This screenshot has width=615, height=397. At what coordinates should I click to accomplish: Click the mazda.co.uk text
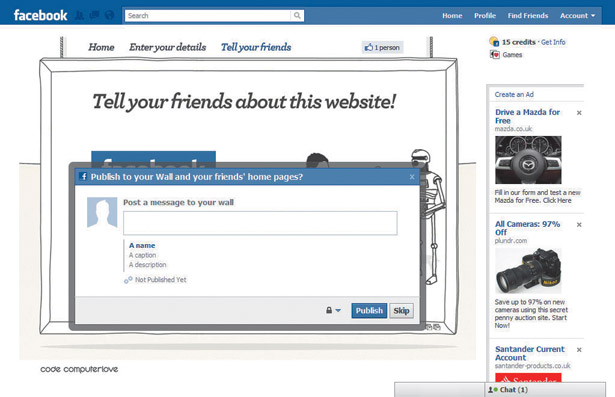(513, 129)
